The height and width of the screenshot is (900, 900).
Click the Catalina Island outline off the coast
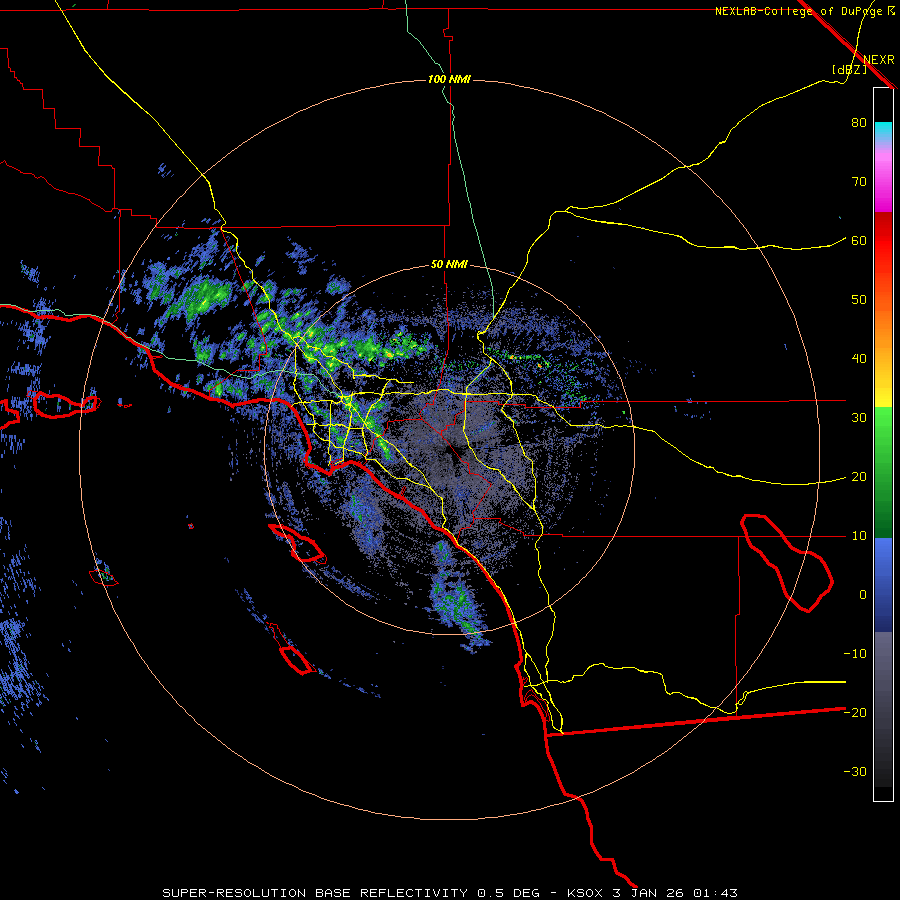click(x=297, y=544)
